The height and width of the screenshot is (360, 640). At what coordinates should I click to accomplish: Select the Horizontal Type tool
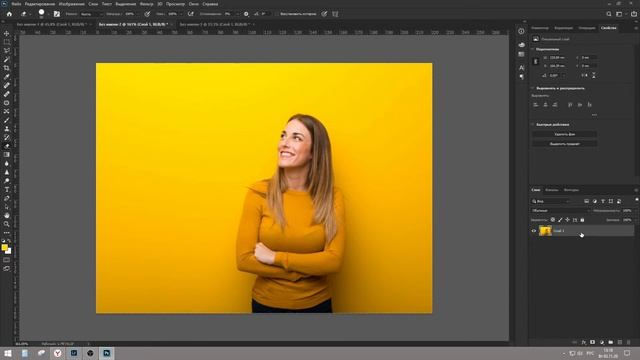pos(7,189)
